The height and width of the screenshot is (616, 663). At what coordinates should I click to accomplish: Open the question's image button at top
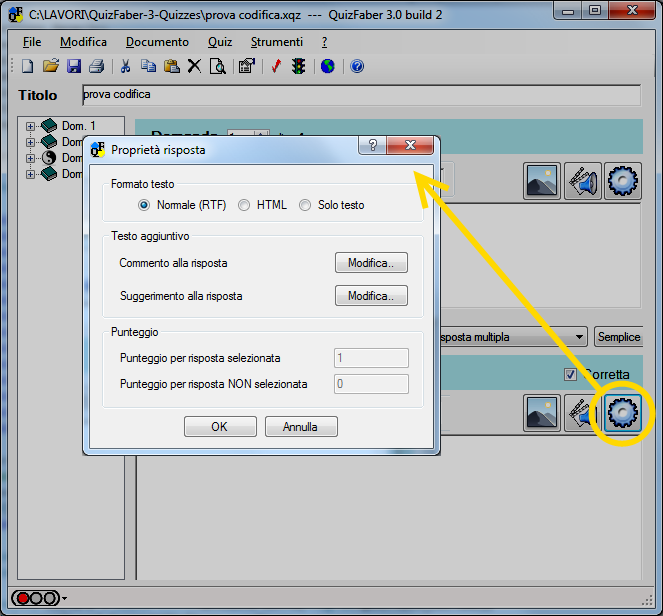tap(542, 181)
